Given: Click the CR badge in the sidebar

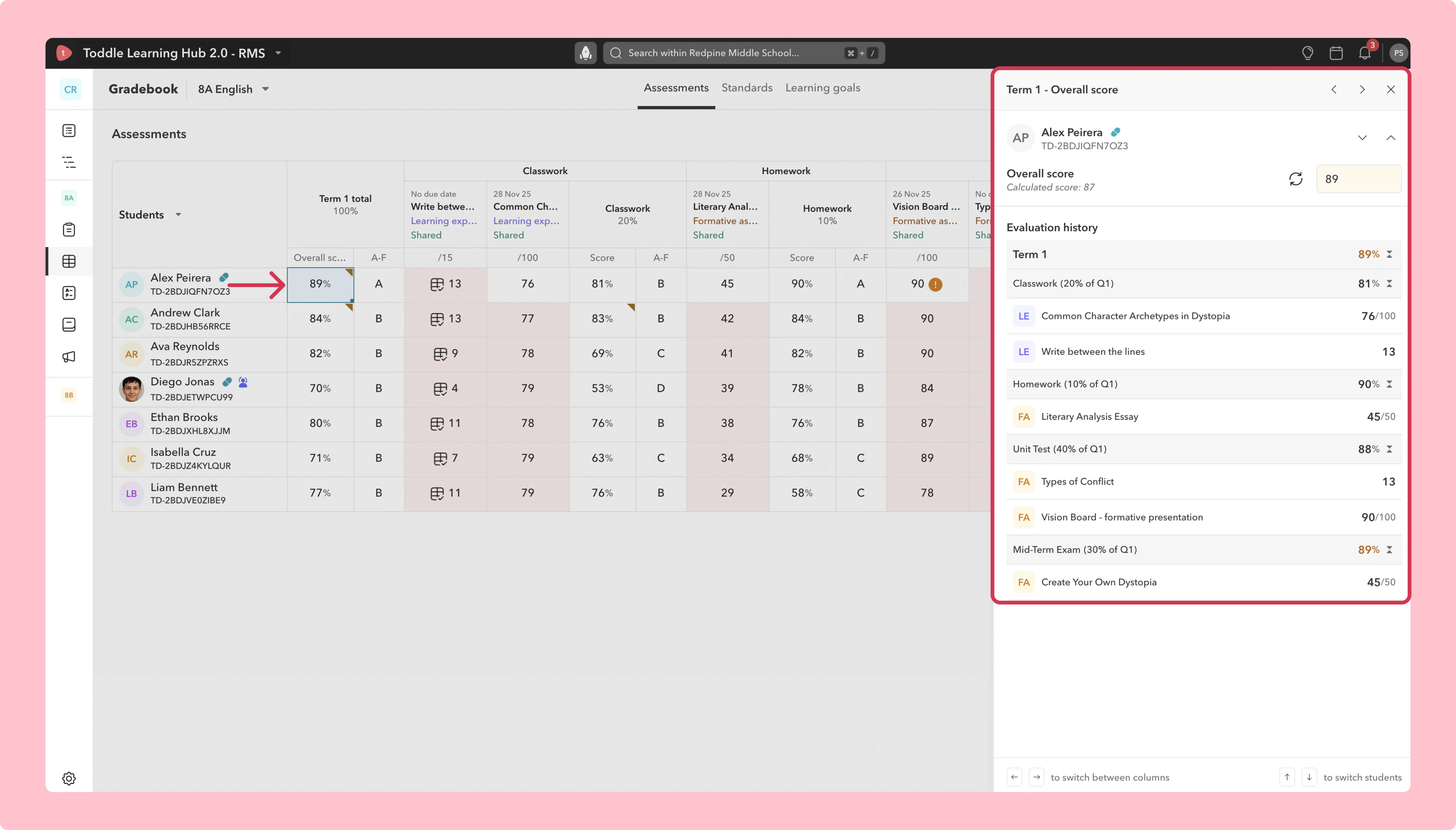Looking at the screenshot, I should pos(70,90).
